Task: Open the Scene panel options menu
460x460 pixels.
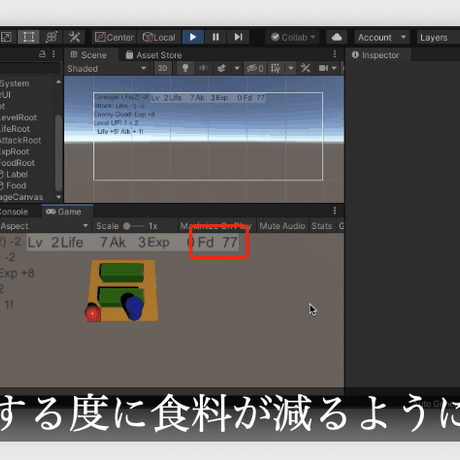Action: pyautogui.click(x=335, y=54)
